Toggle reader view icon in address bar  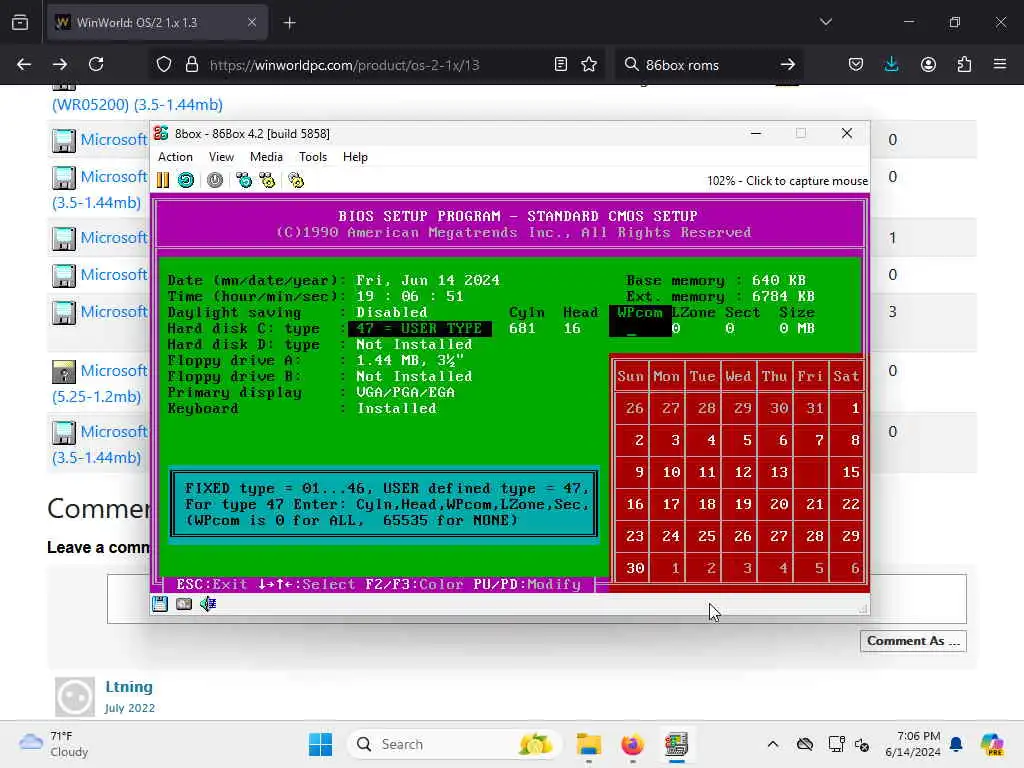[560, 64]
